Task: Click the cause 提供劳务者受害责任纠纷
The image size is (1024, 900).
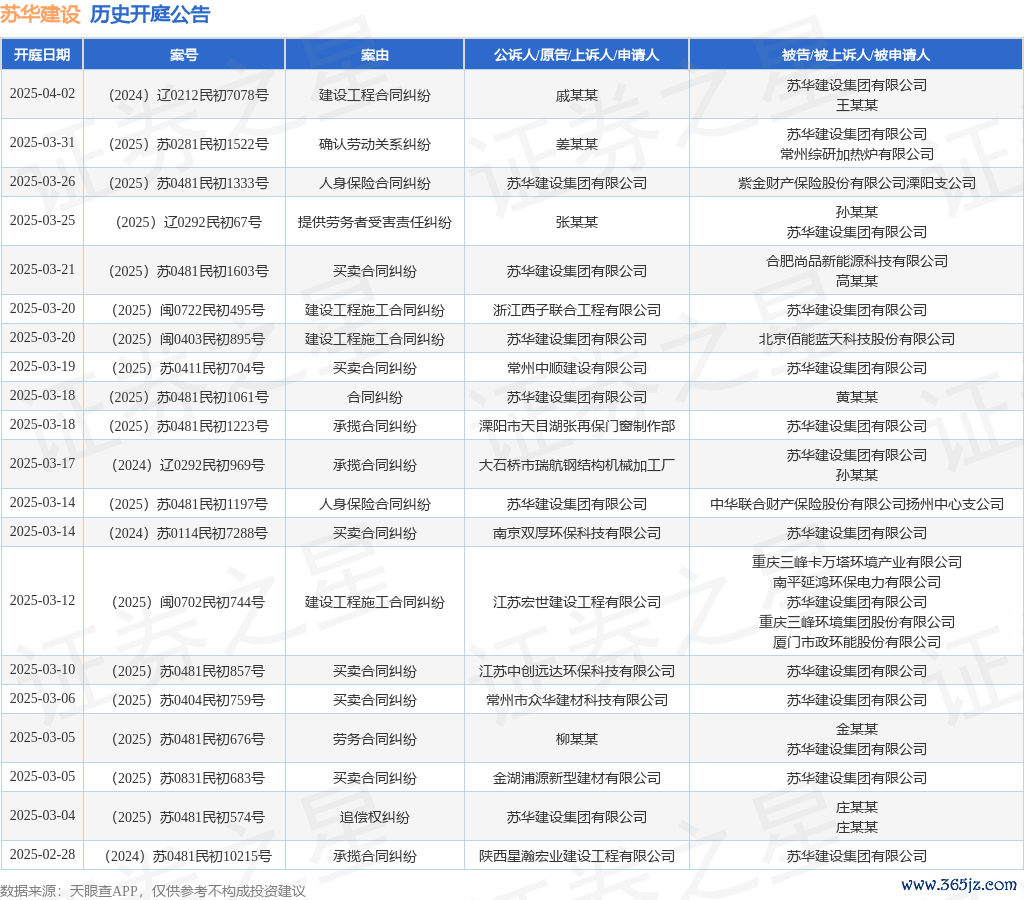Action: (375, 223)
